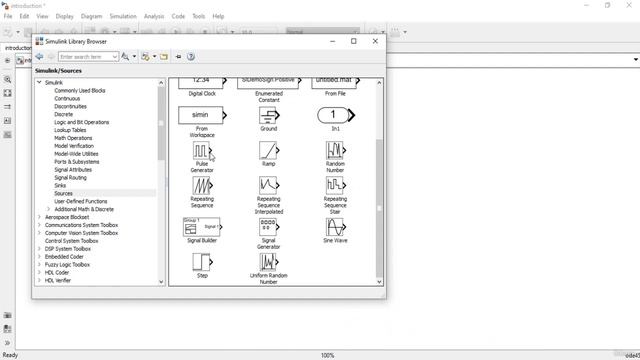Screen dimensions: 640x360
Task: Click the pin Library Browser icon
Action: point(178,57)
